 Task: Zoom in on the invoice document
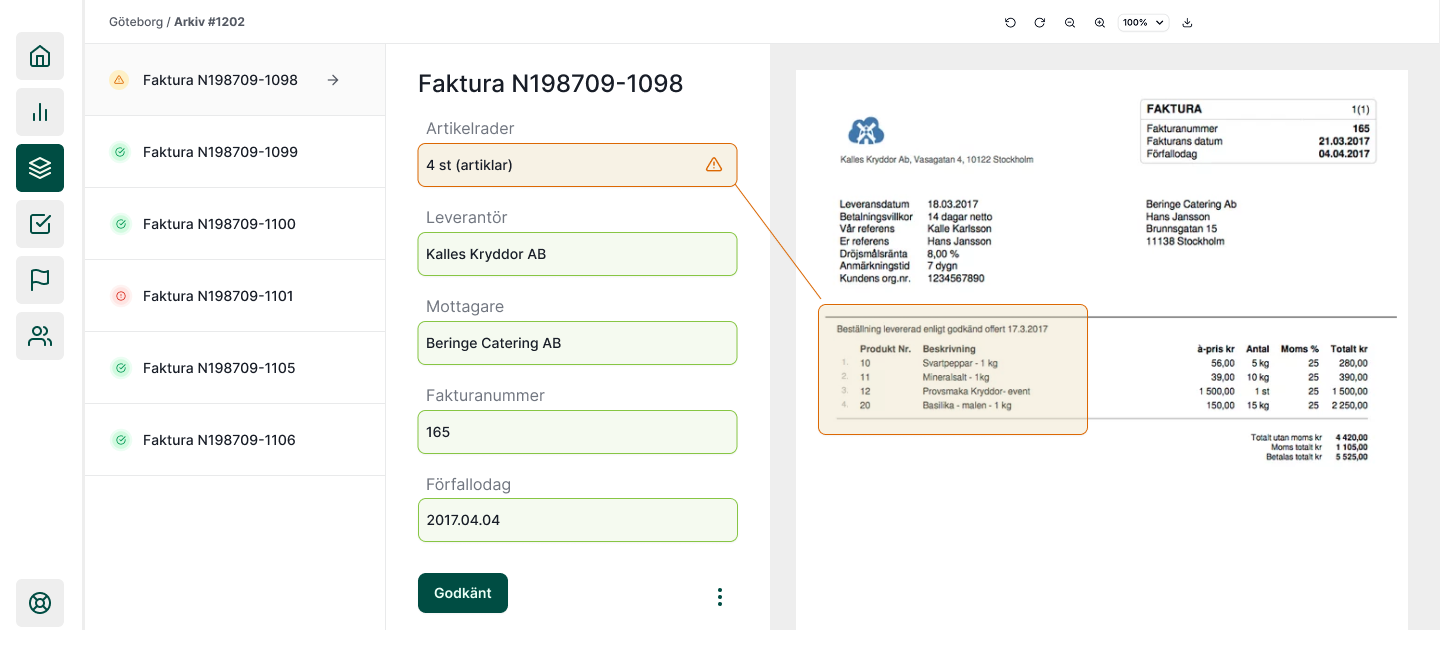click(x=1099, y=22)
